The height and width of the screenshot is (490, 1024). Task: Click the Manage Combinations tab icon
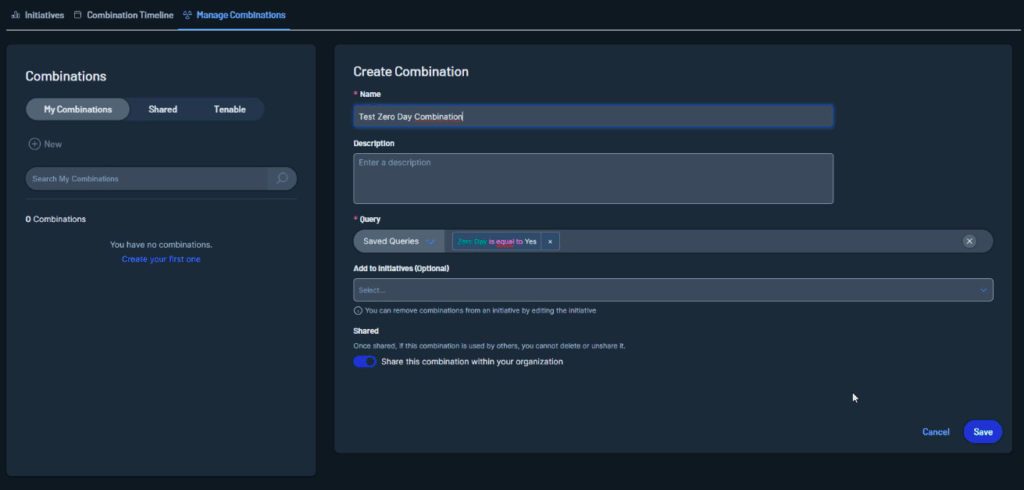tap(188, 15)
